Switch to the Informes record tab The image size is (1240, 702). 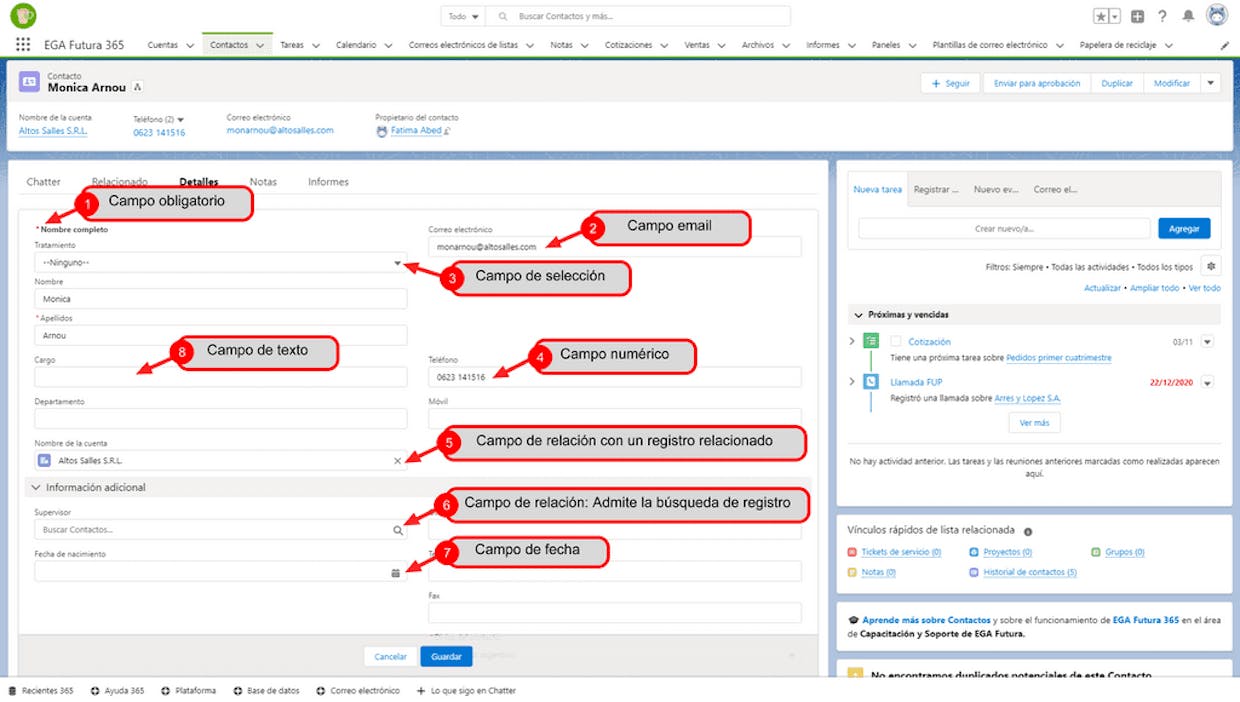328,182
